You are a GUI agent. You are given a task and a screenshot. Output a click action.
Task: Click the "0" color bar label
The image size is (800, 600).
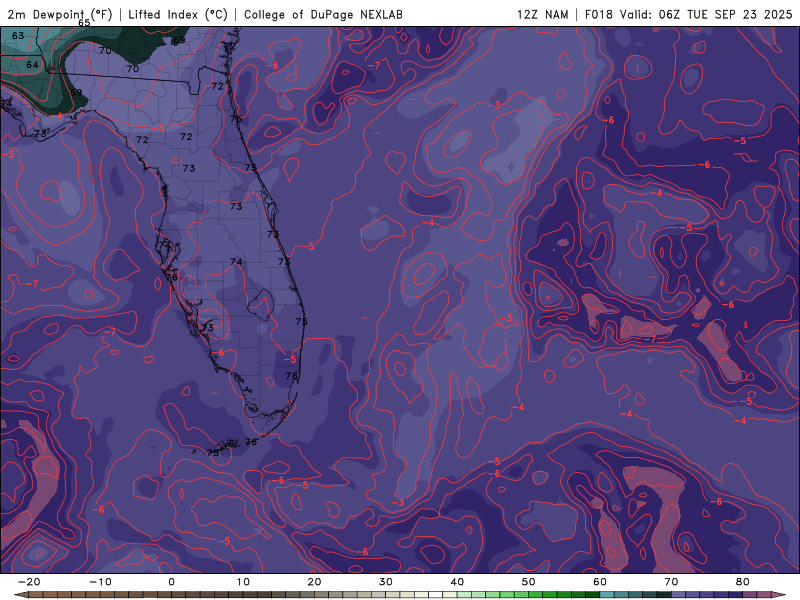pyautogui.click(x=171, y=582)
